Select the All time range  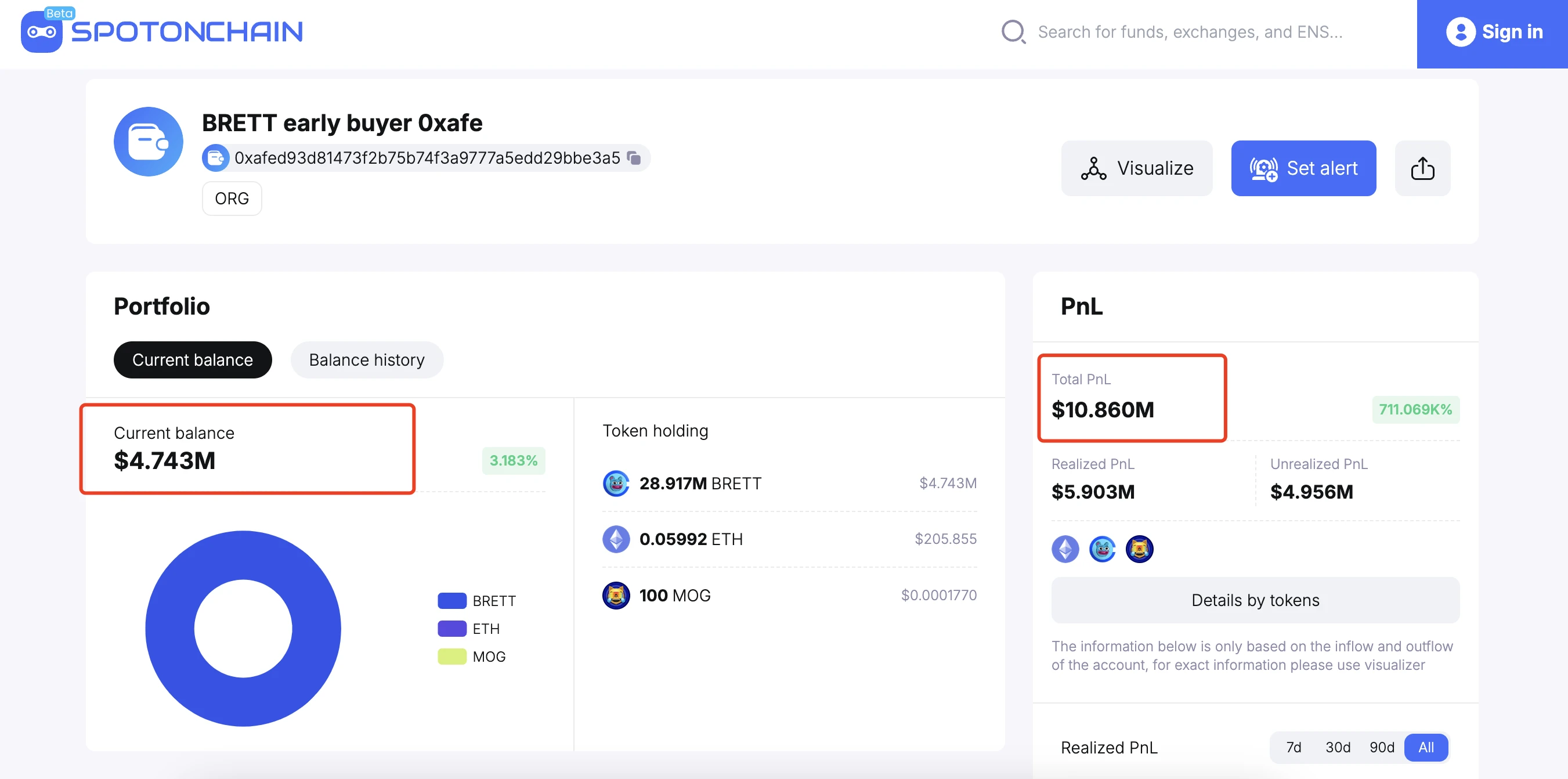pos(1426,747)
